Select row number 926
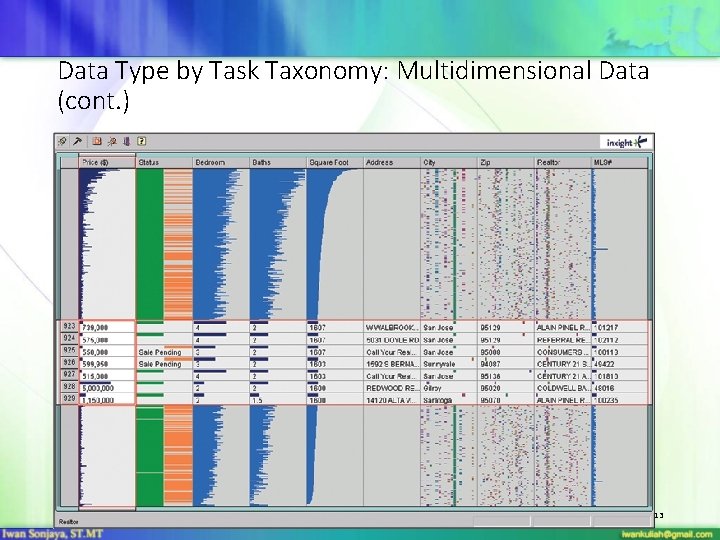 pos(69,363)
